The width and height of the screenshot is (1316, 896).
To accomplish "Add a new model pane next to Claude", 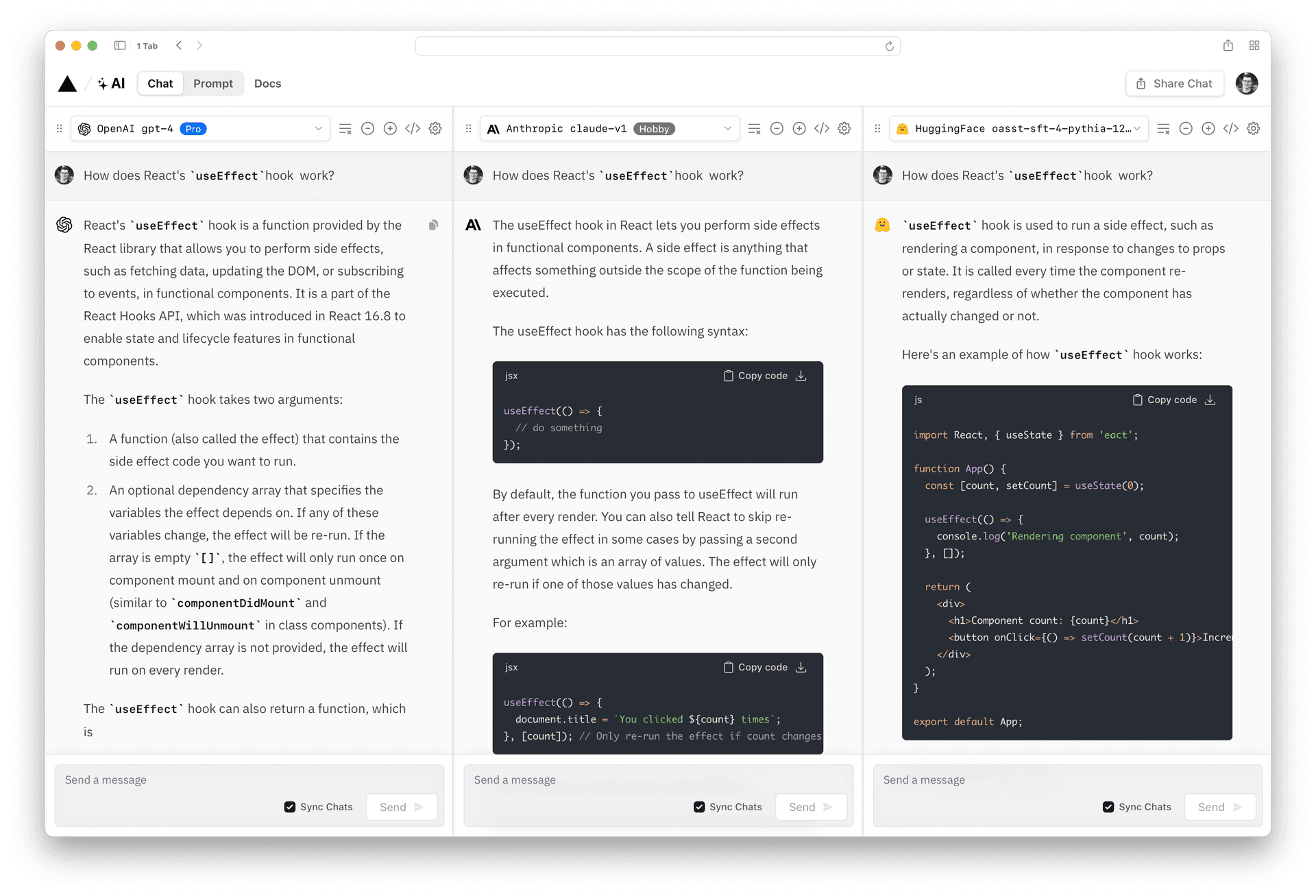I will pyautogui.click(x=799, y=128).
